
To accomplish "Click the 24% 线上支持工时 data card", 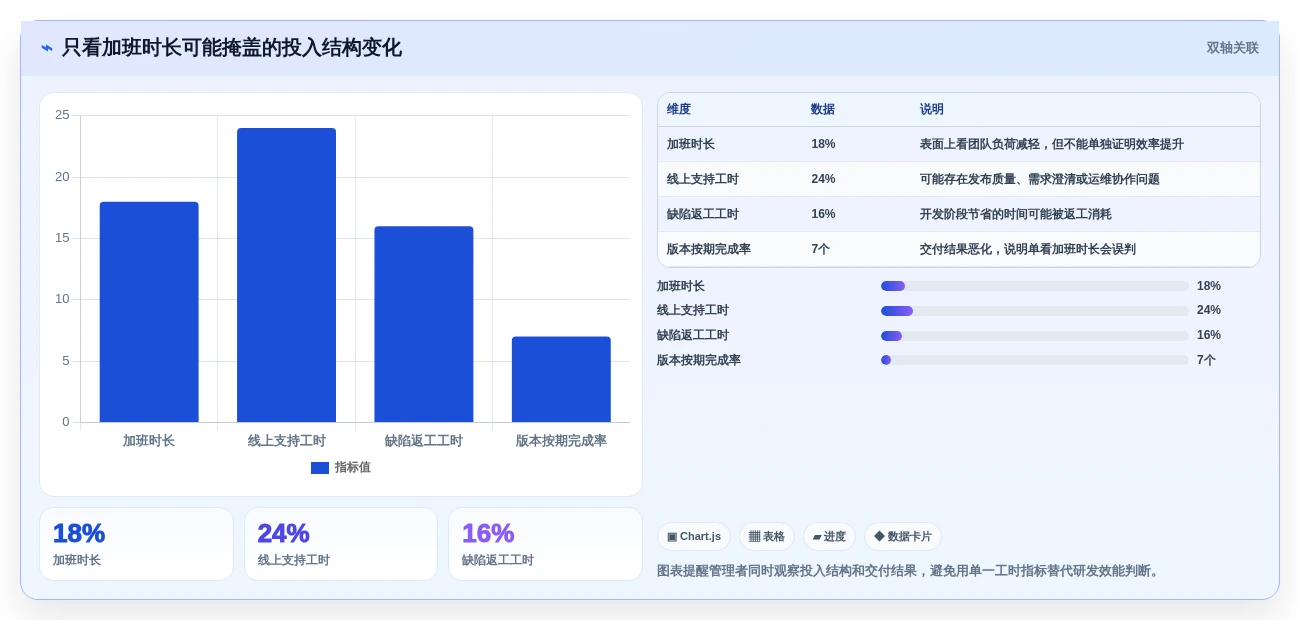I will pos(341,544).
